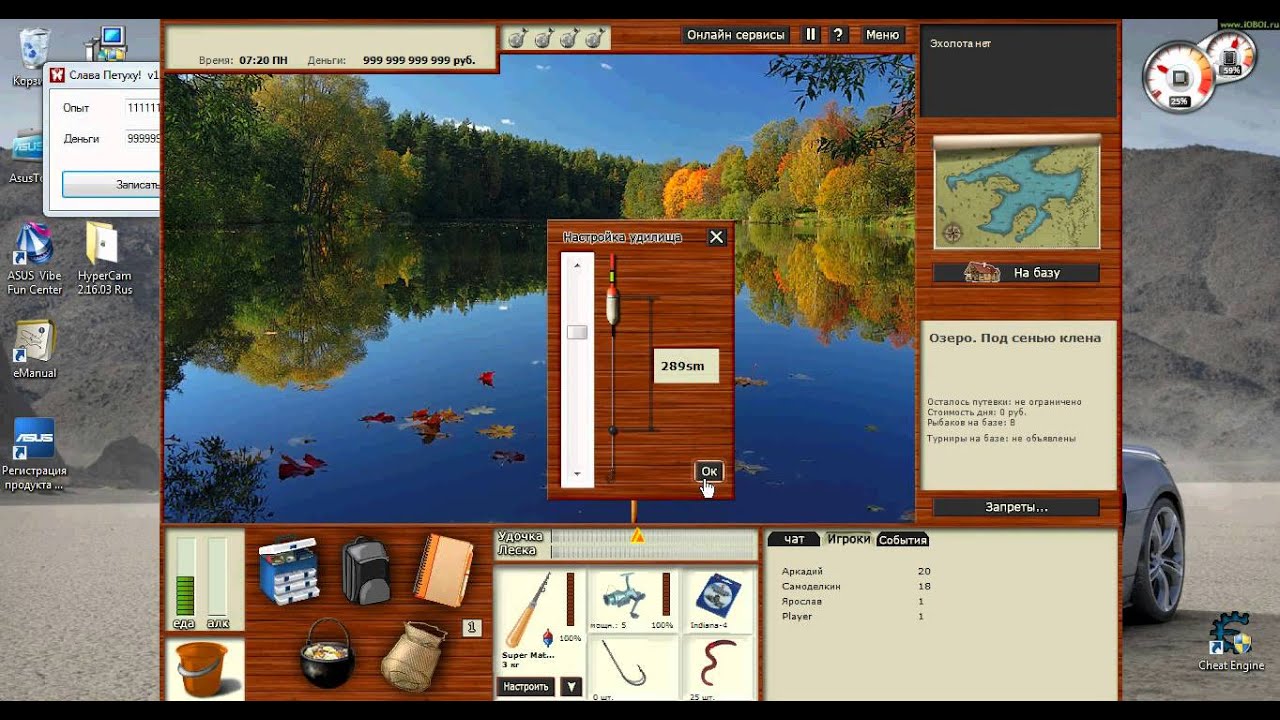Click the Опыт input field in the cheat window
This screenshot has height=720, width=1280.
[x=141, y=107]
